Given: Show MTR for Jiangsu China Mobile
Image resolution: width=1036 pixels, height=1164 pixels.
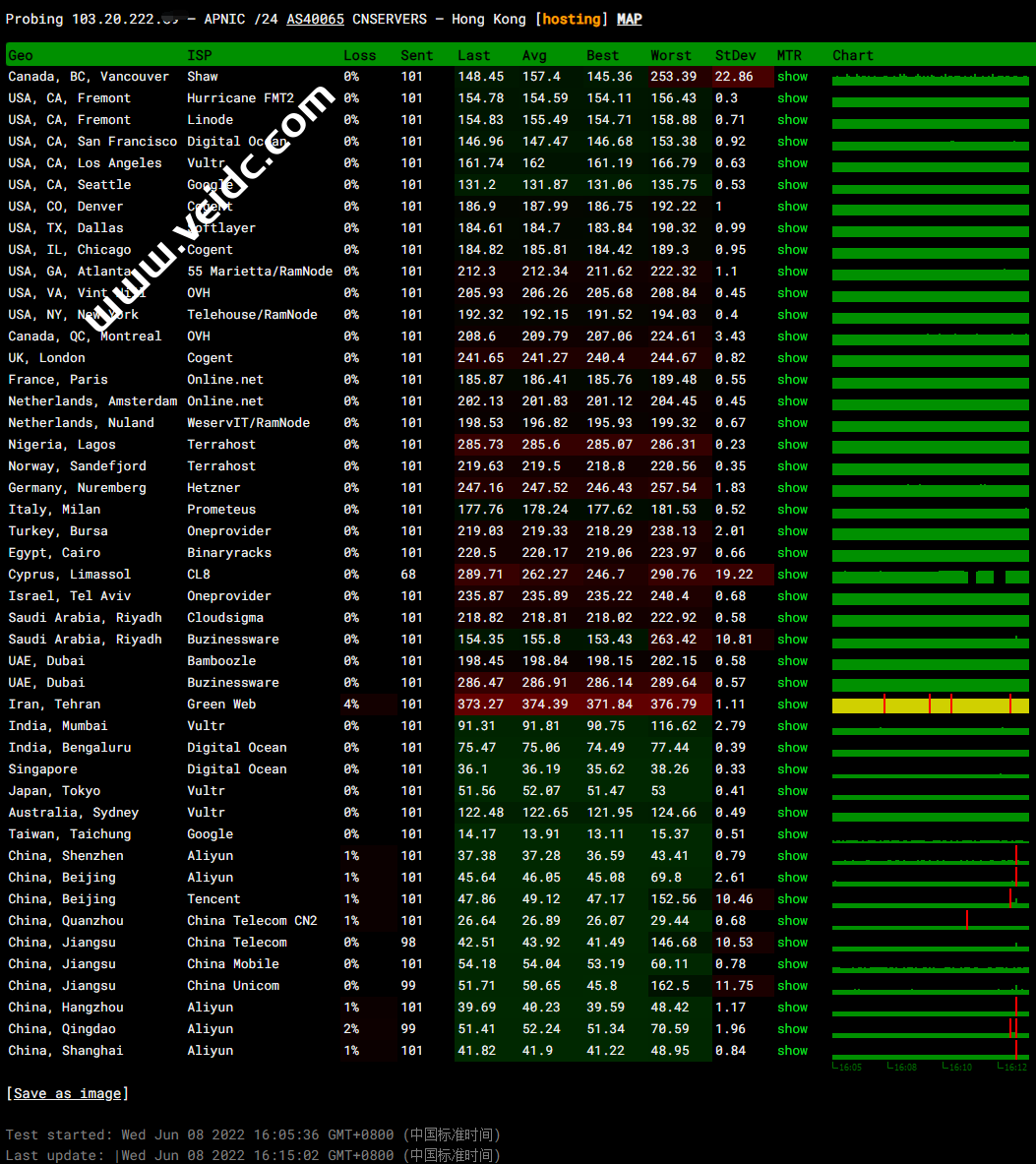Looking at the screenshot, I should (793, 964).
